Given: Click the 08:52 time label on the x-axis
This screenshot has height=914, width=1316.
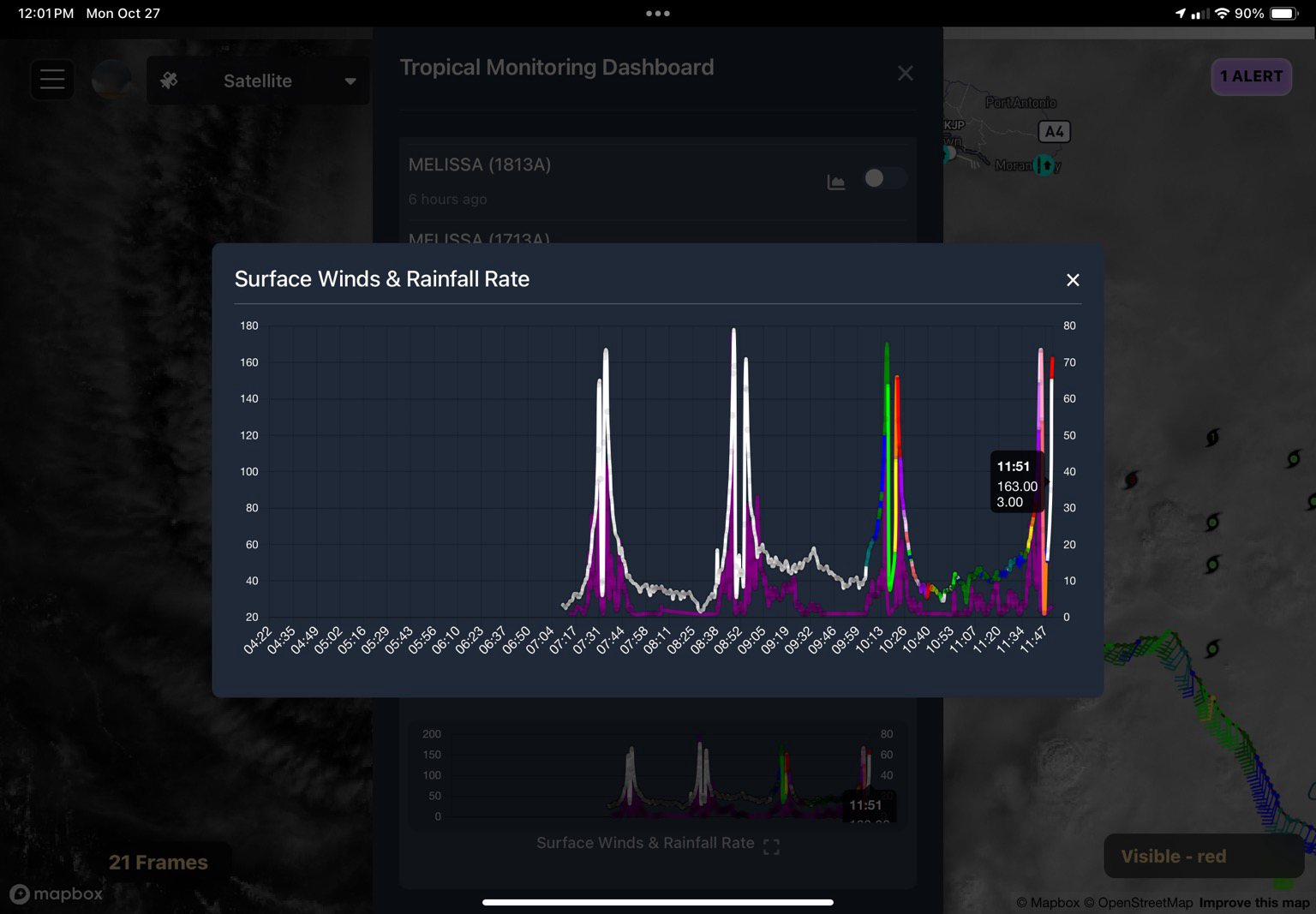Looking at the screenshot, I should point(728,640).
